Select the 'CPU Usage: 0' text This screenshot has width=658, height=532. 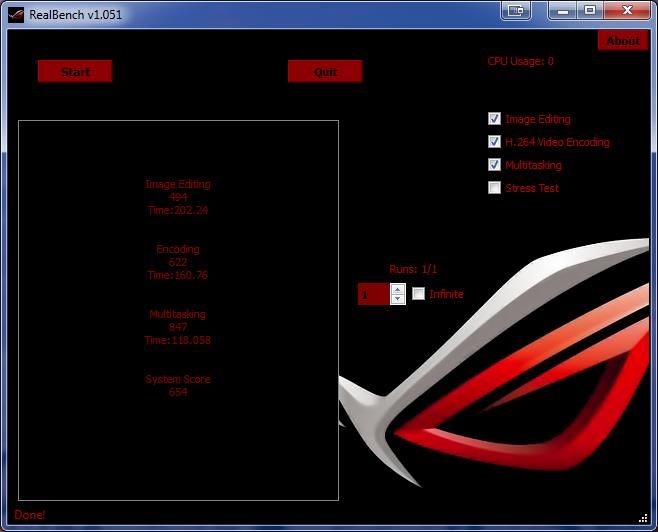[x=520, y=61]
